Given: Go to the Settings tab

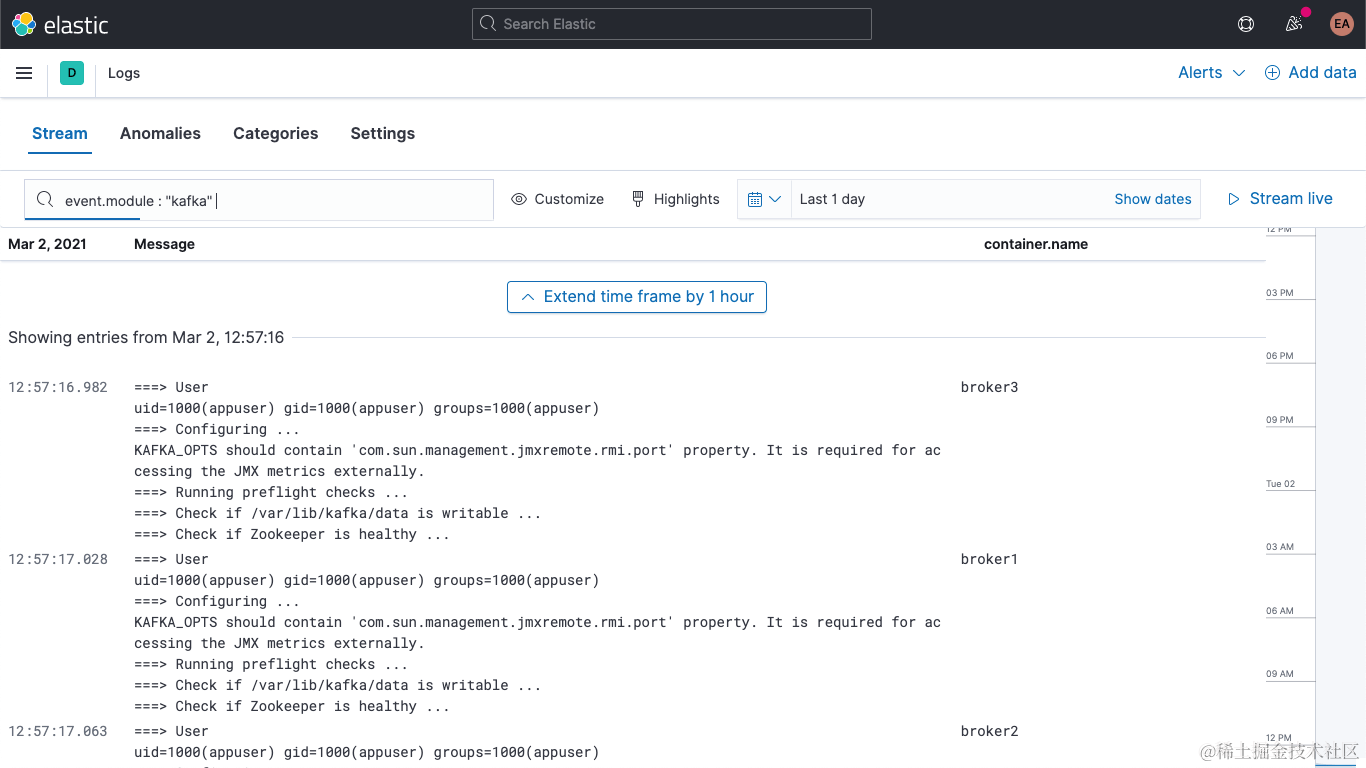Looking at the screenshot, I should click(x=383, y=133).
